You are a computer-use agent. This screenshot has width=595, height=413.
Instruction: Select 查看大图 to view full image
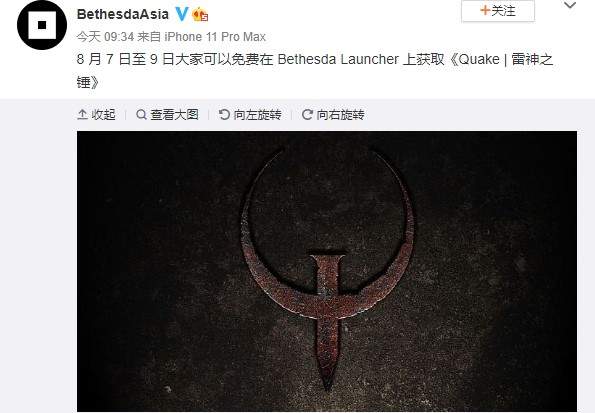click(174, 114)
